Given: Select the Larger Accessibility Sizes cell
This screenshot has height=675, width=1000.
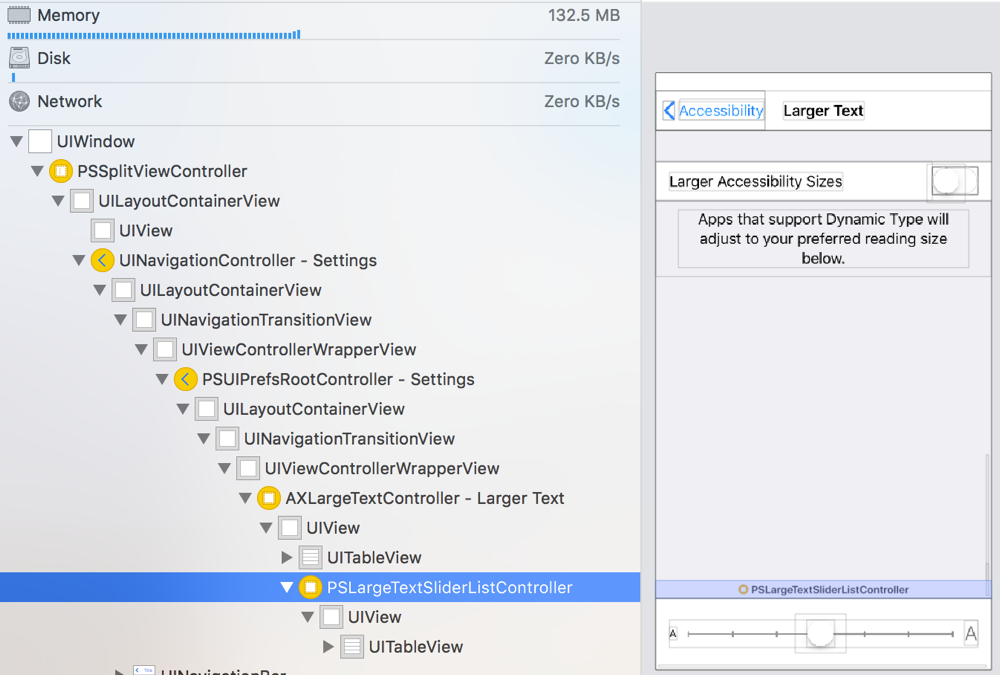Looking at the screenshot, I should pyautogui.click(x=823, y=181).
